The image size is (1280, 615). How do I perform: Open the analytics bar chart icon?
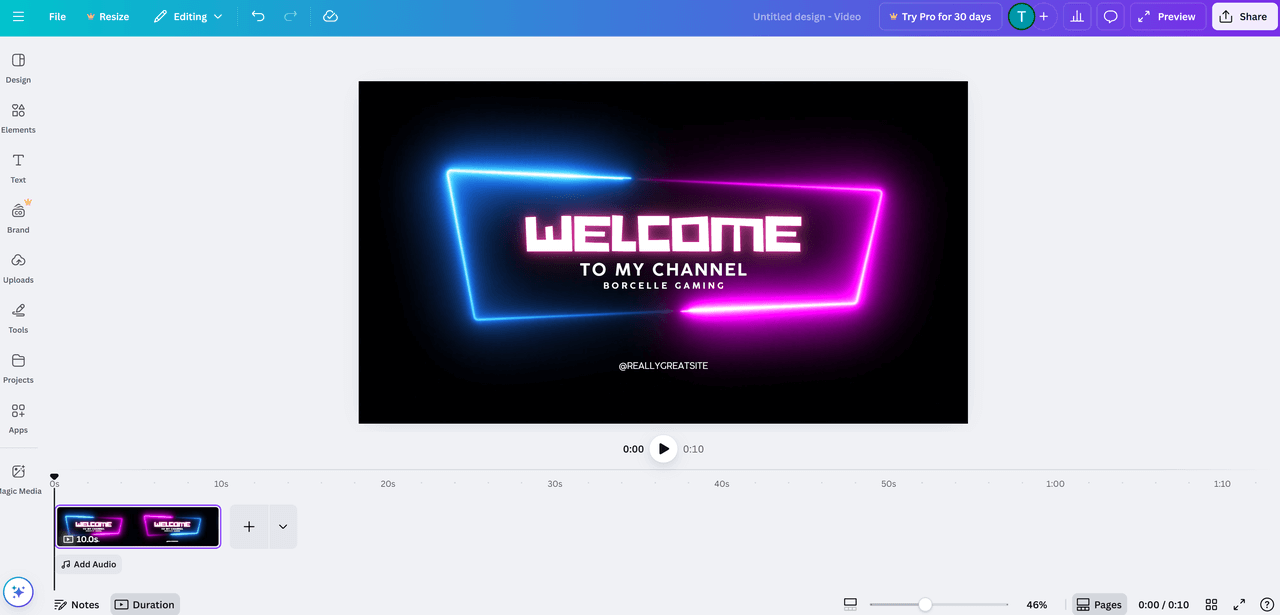(x=1077, y=17)
